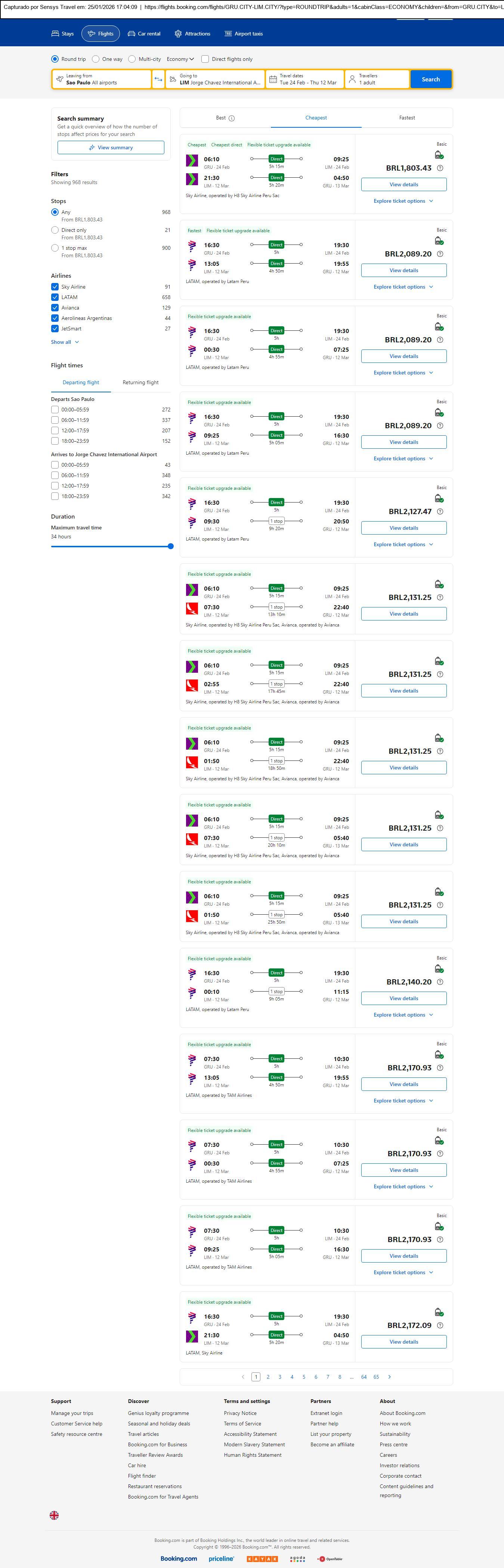Switch to the Fastest results tab
Viewport: 504px width, 1568px height.
[x=406, y=118]
